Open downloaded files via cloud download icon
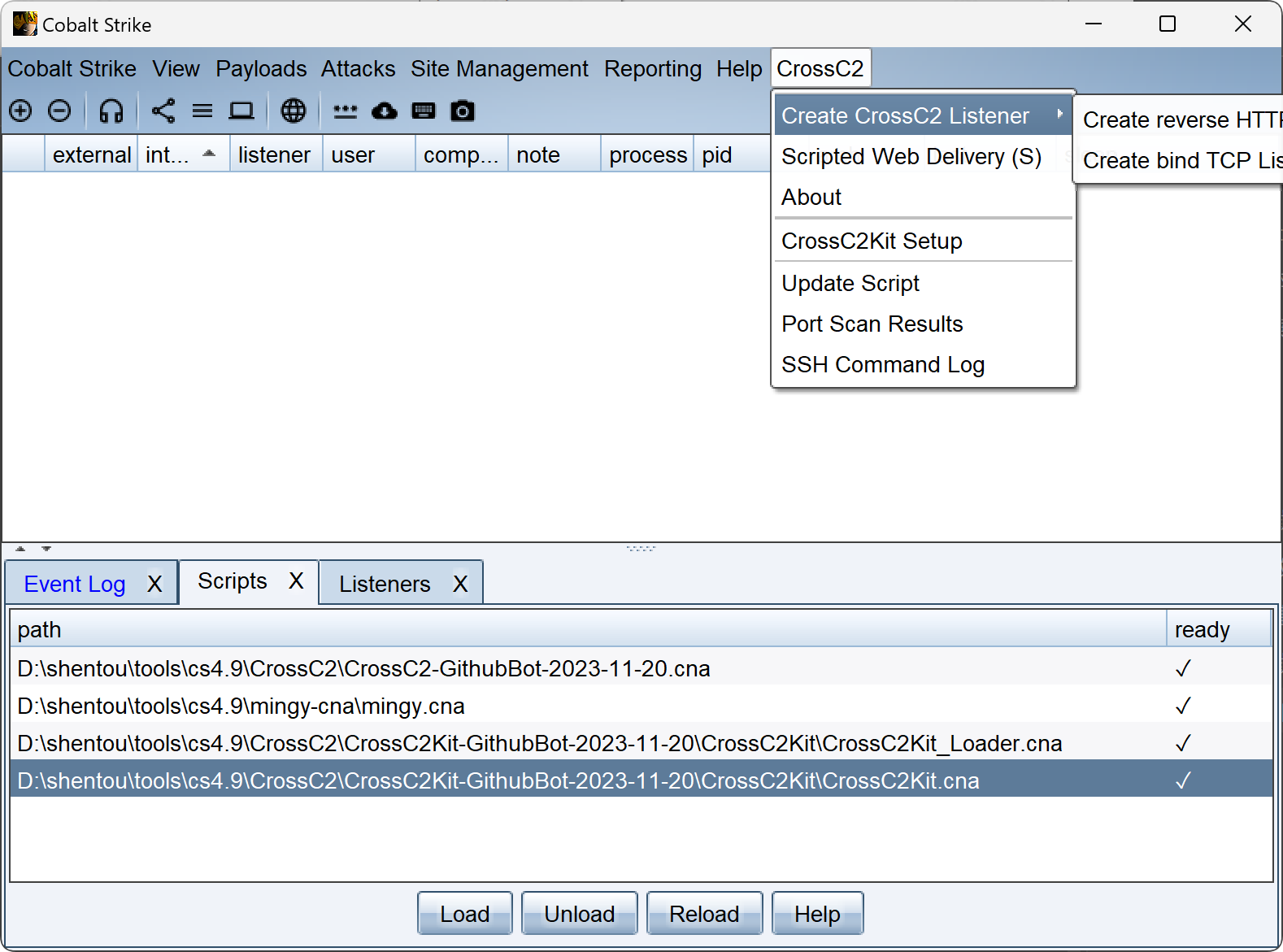The width and height of the screenshot is (1283, 952). 385,111
